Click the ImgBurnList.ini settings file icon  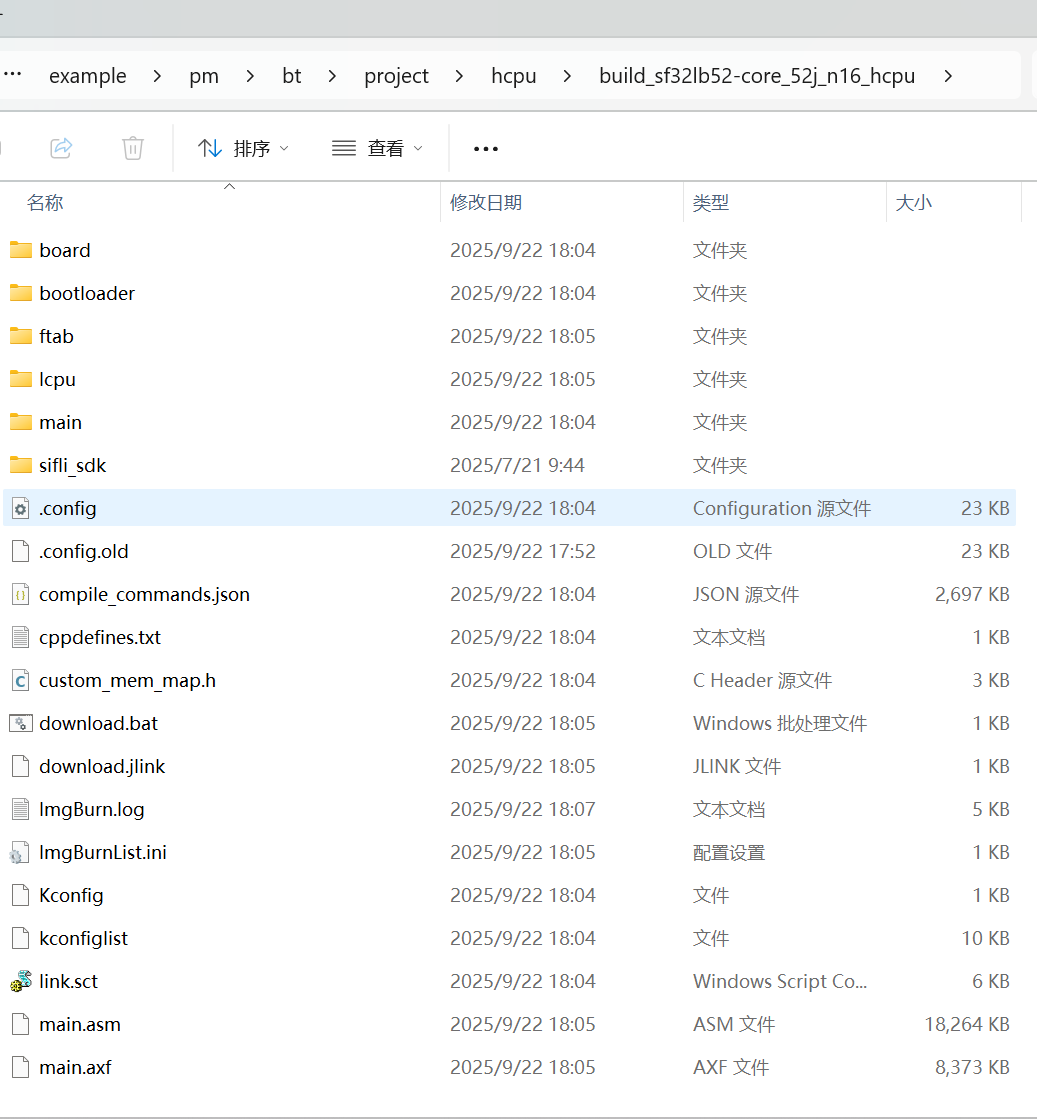coord(21,852)
